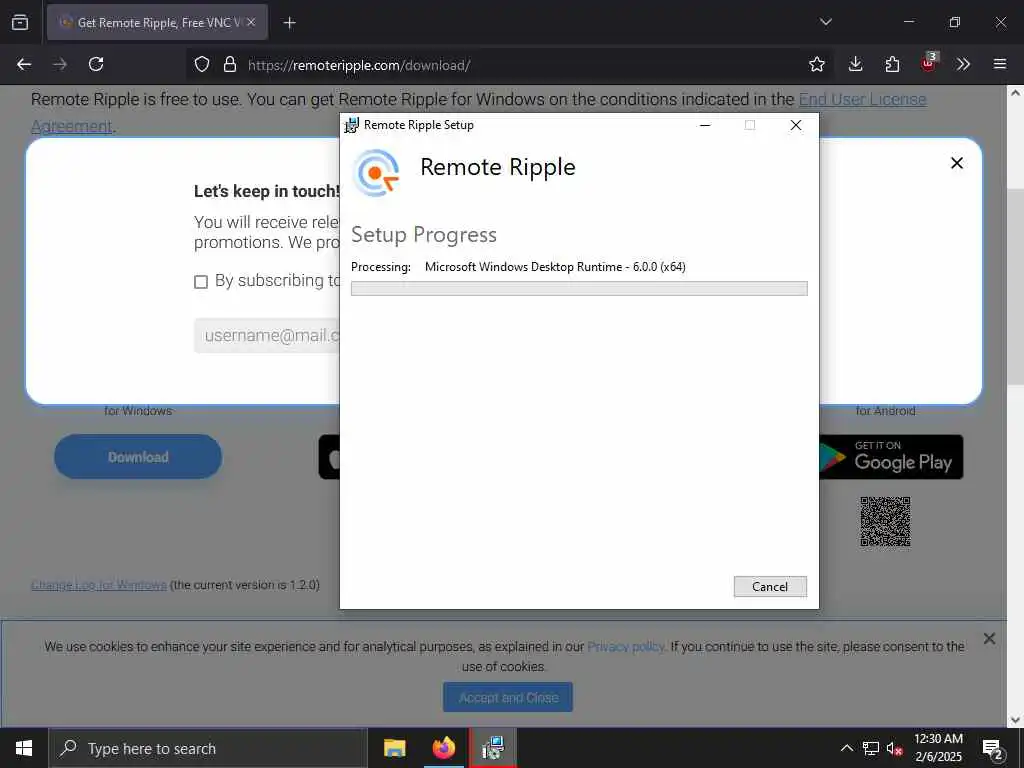Viewport: 1024px width, 768px height.
Task: List all tabs dropdown arrow
Action: [x=825, y=22]
